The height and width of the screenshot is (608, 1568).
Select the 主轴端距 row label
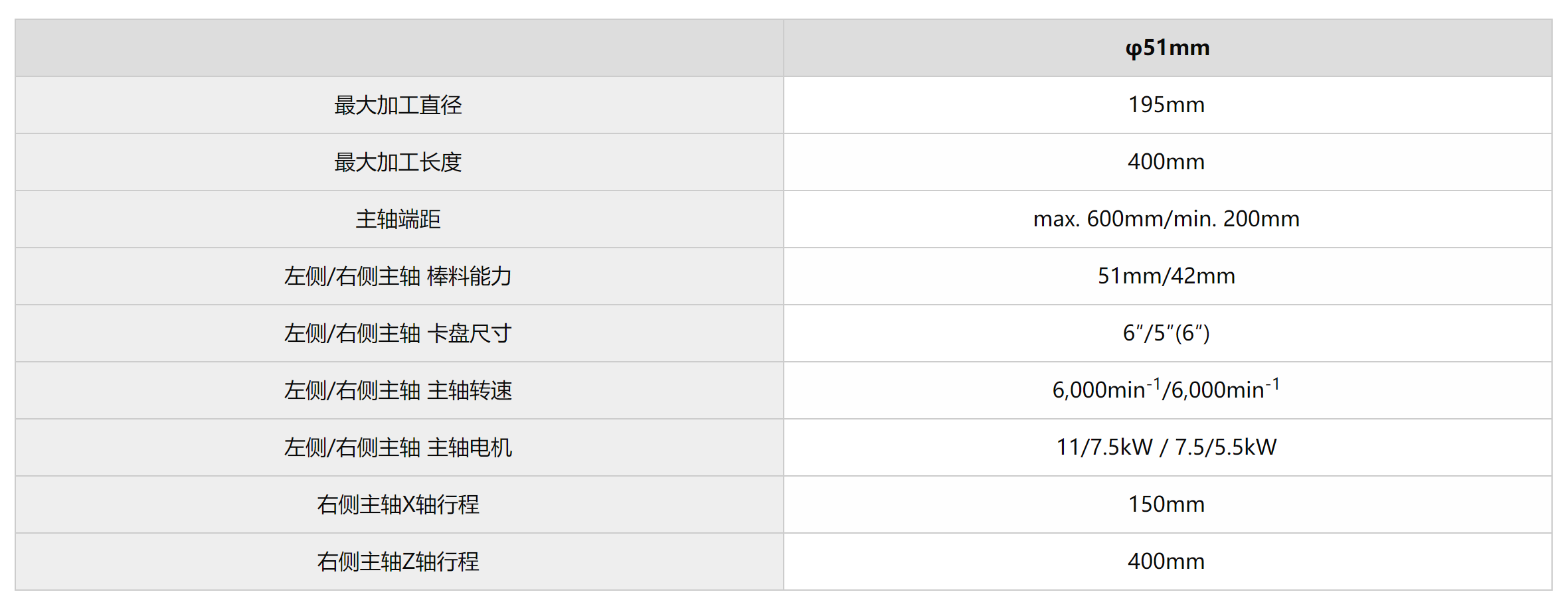(x=398, y=219)
